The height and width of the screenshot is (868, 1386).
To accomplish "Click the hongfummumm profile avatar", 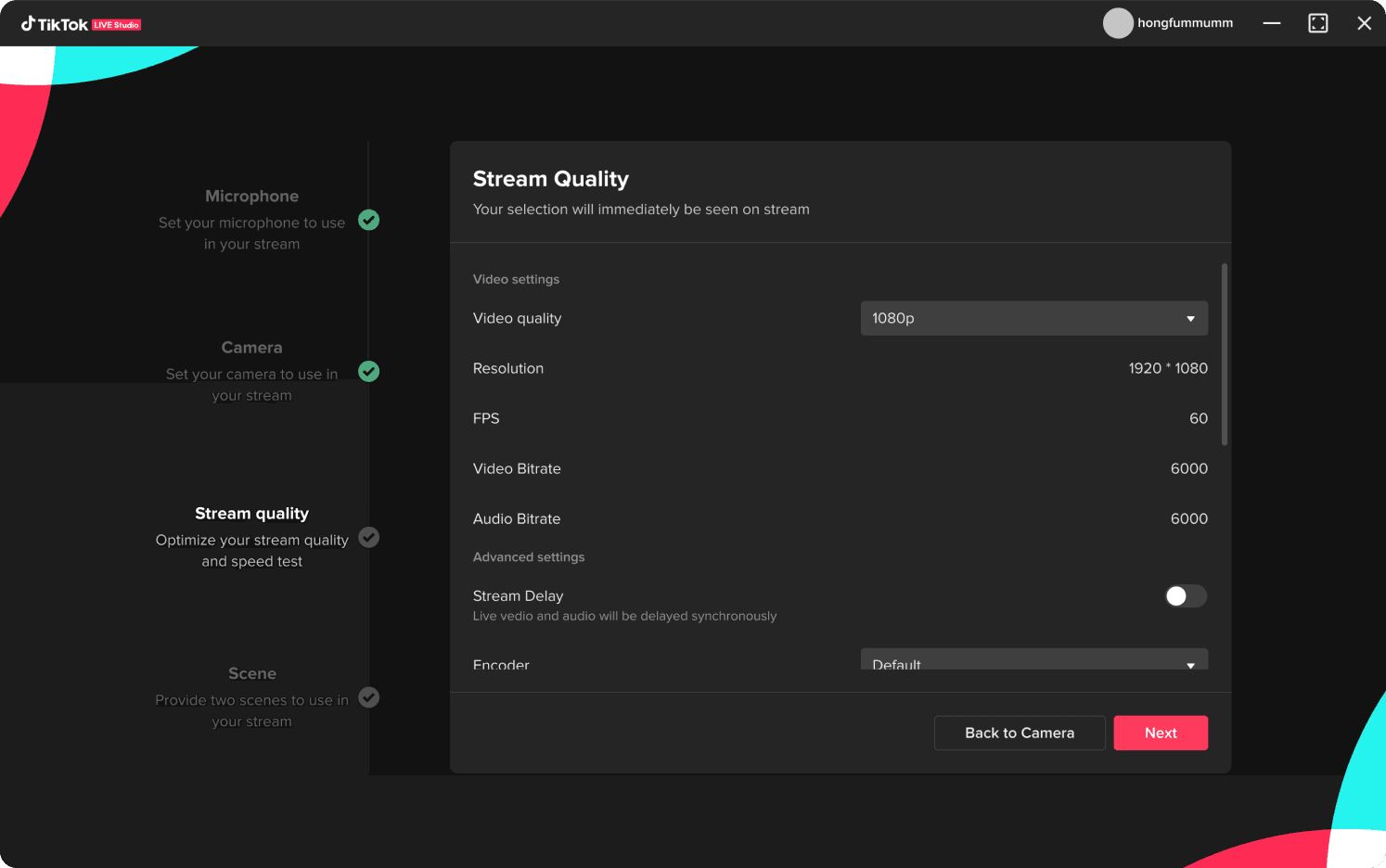I will (x=1118, y=23).
